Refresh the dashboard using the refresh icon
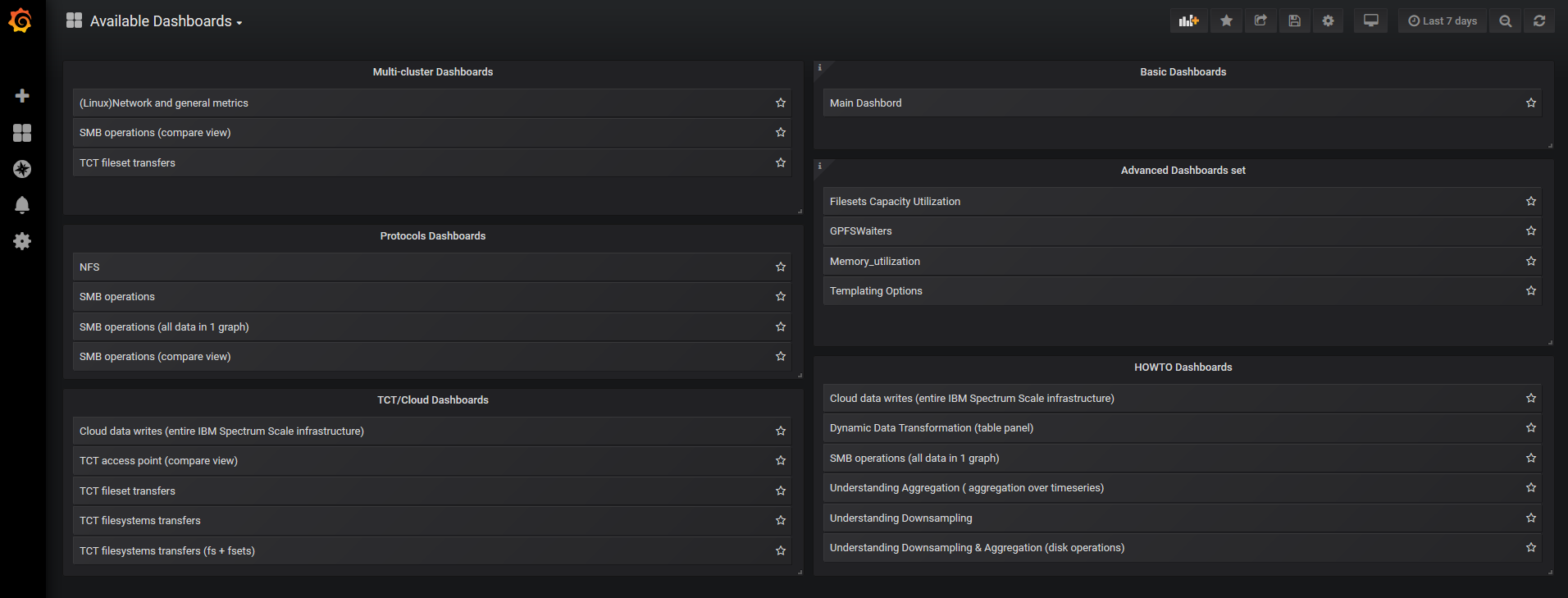 (1539, 21)
